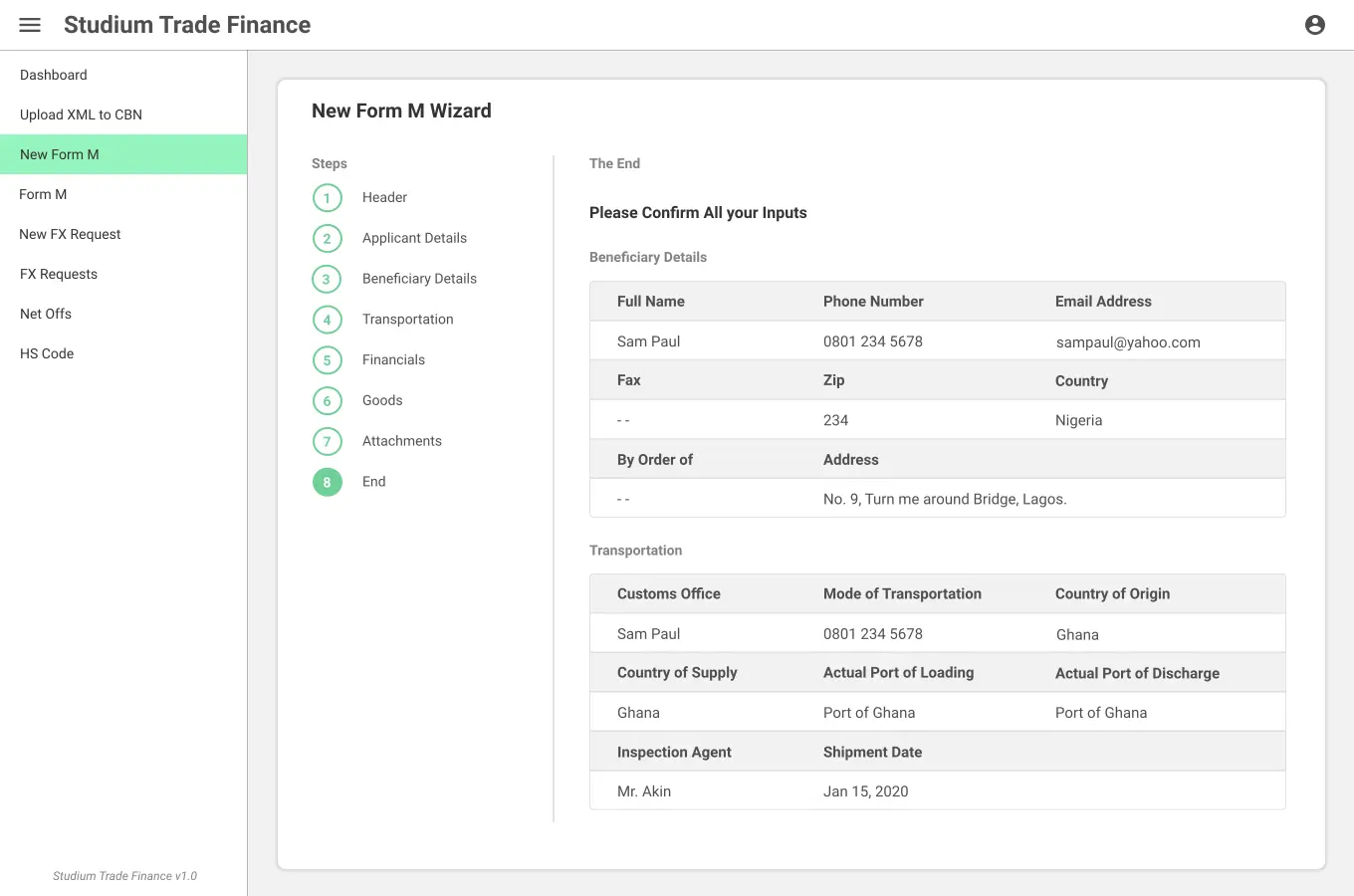Image resolution: width=1354 pixels, height=896 pixels.
Task: Click the Shipment Date Jan 15, 2020
Action: point(866,791)
